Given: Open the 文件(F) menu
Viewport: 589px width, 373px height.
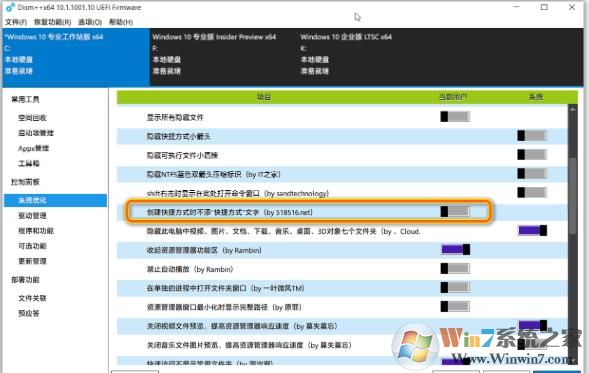Looking at the screenshot, I should [16, 22].
